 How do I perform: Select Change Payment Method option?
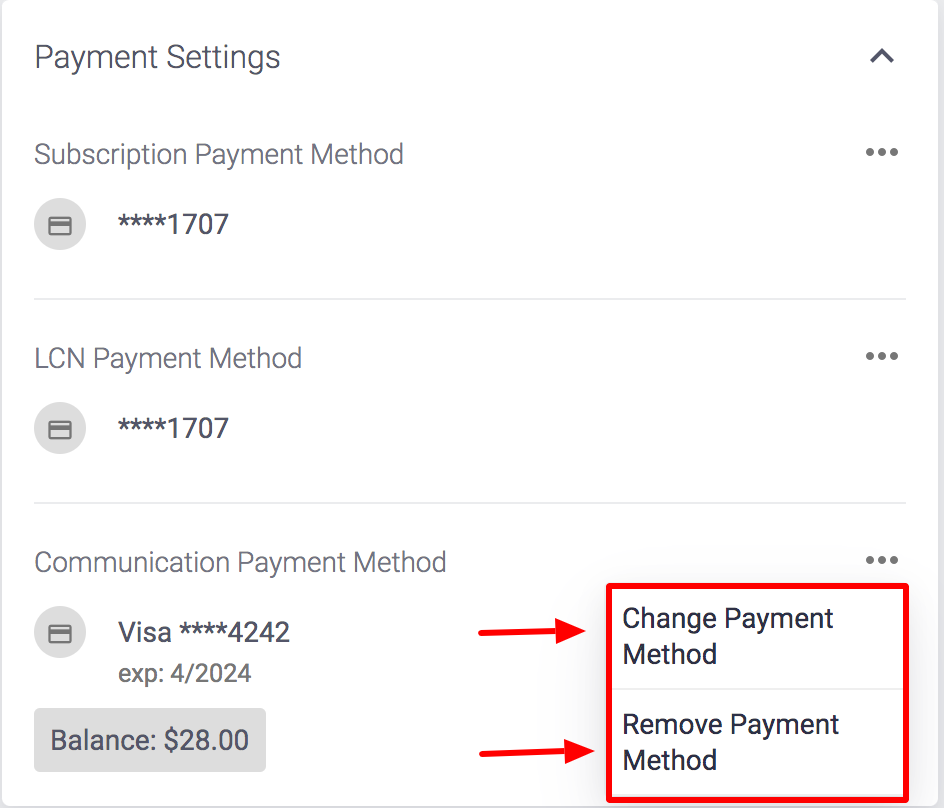[758, 637]
